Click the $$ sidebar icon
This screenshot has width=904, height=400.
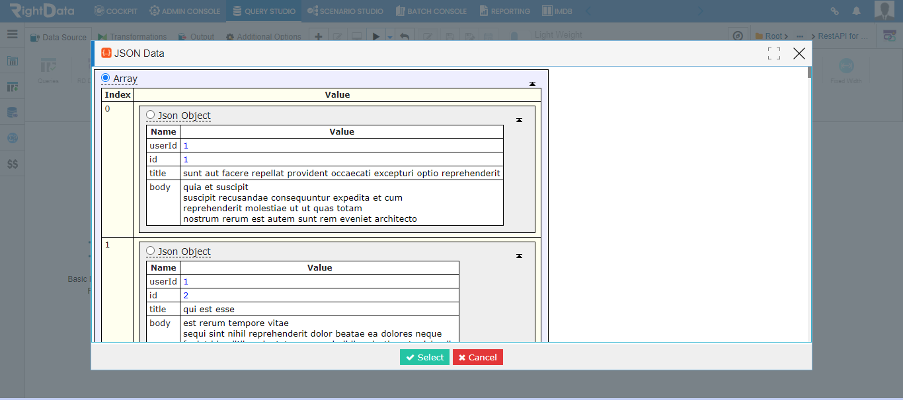[12, 164]
